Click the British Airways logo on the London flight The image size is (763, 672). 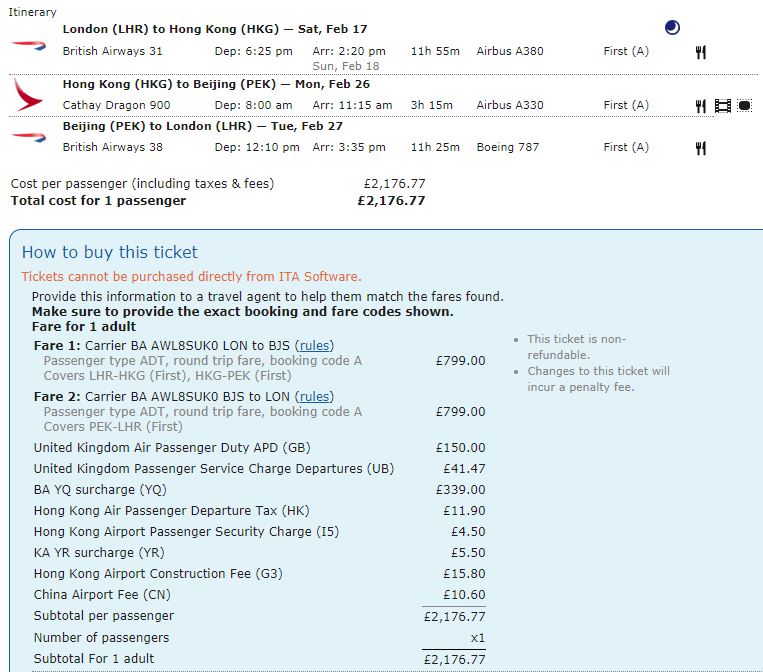coord(29,45)
